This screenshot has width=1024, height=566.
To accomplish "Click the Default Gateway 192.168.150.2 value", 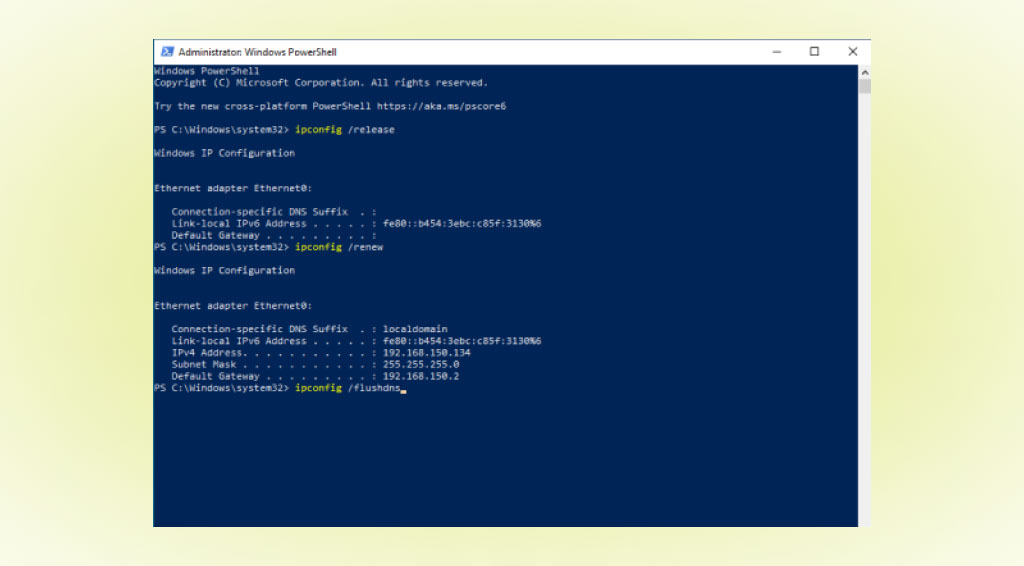I will point(421,377).
